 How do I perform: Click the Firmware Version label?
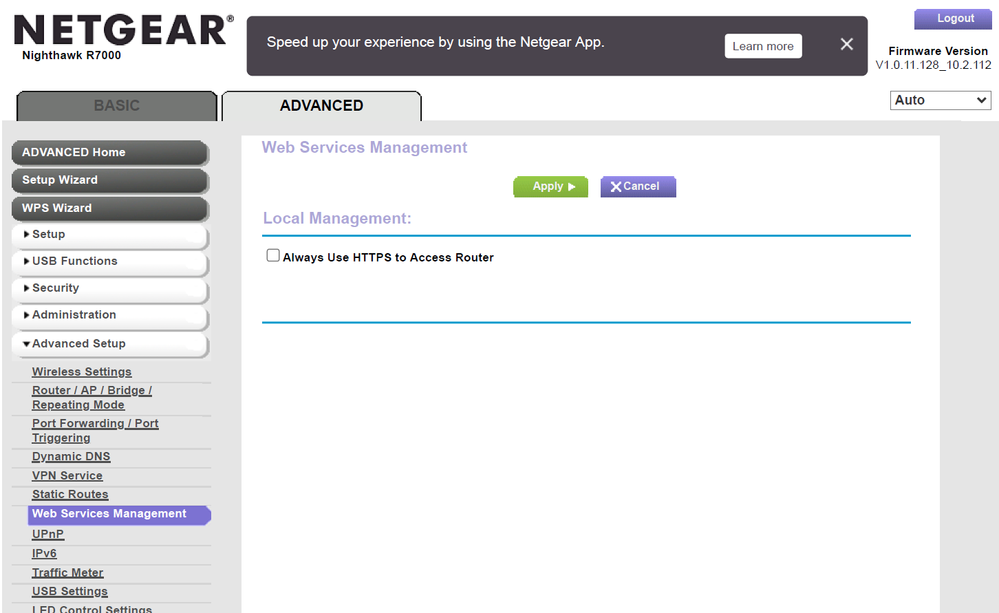click(938, 51)
